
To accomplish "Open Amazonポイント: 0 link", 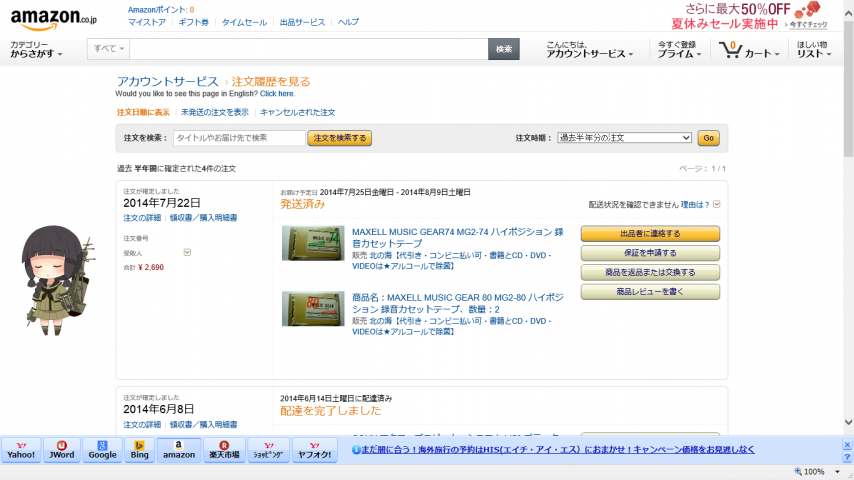I will pyautogui.click(x=161, y=10).
